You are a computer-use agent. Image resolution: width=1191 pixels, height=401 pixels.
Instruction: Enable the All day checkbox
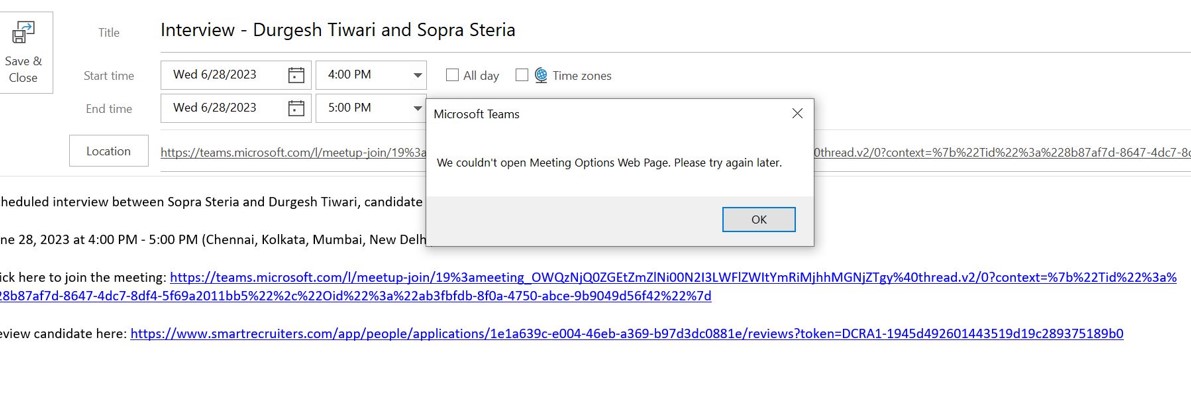coord(453,75)
